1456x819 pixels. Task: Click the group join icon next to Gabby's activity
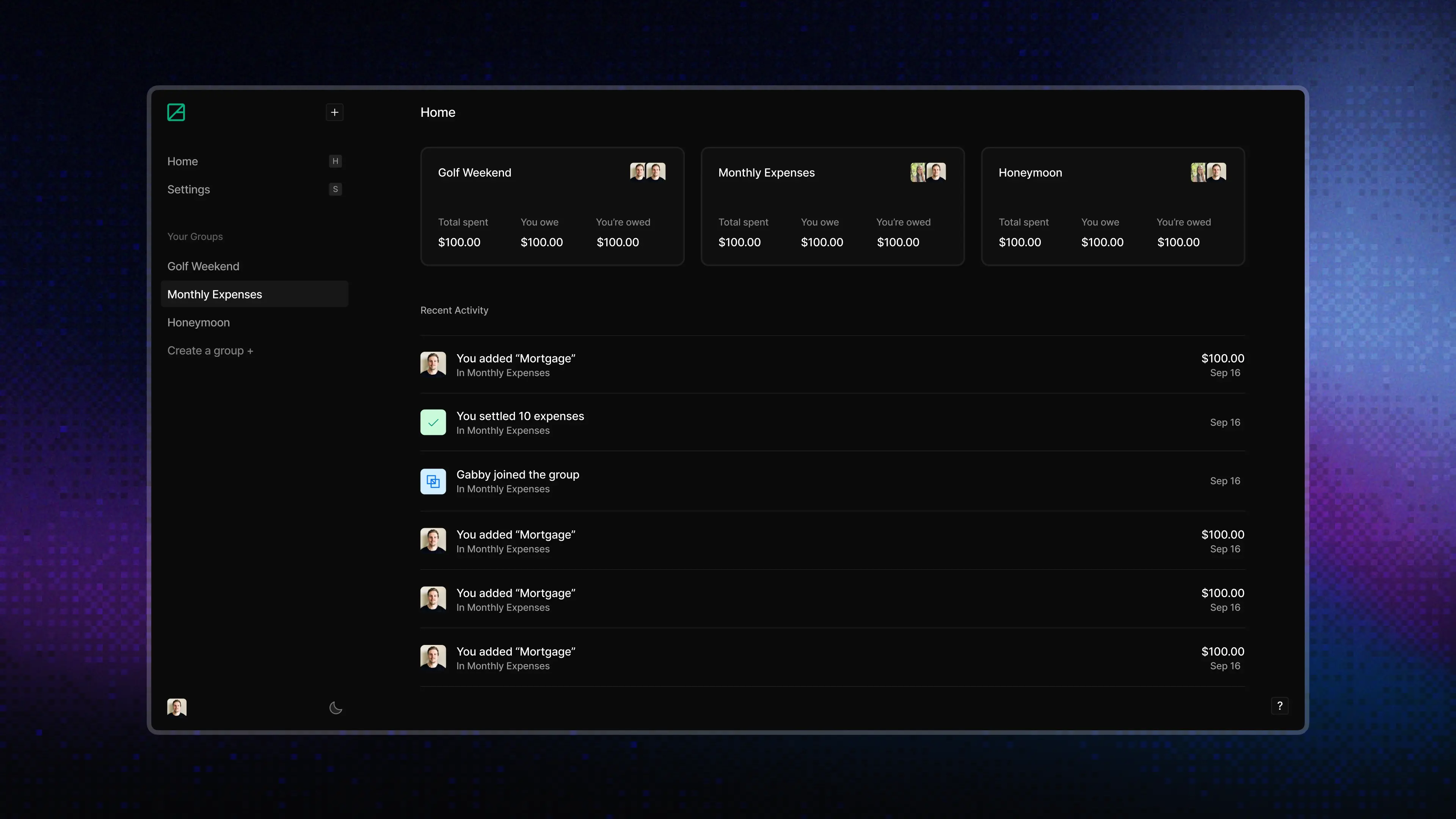(433, 481)
